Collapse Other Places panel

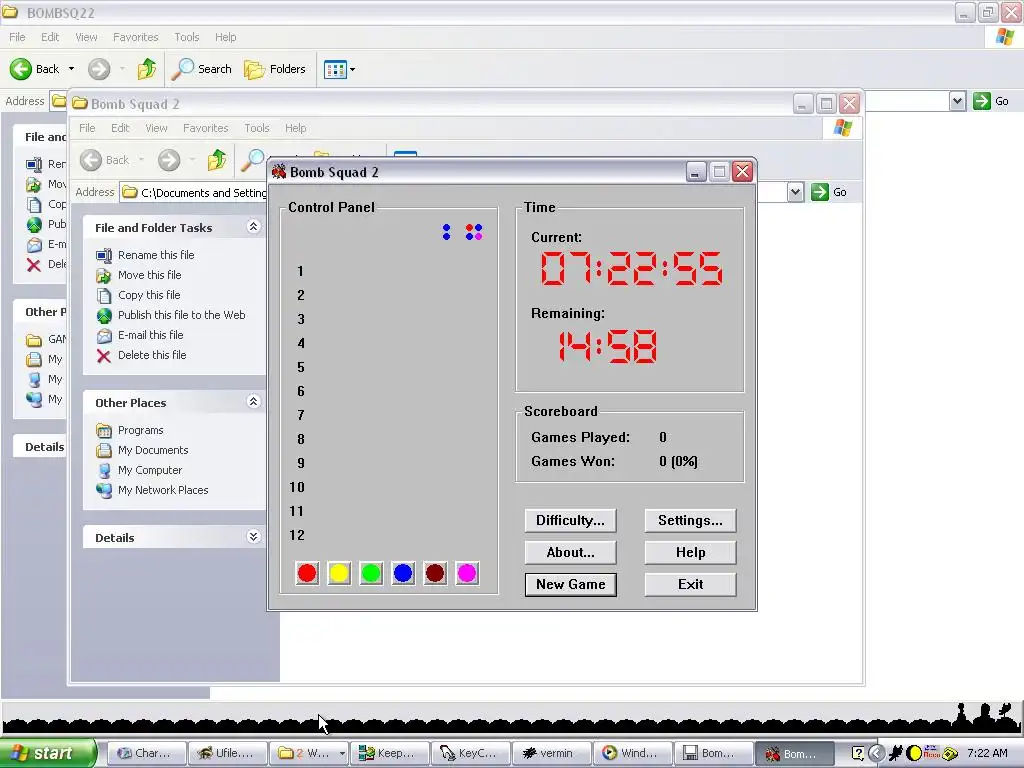253,402
